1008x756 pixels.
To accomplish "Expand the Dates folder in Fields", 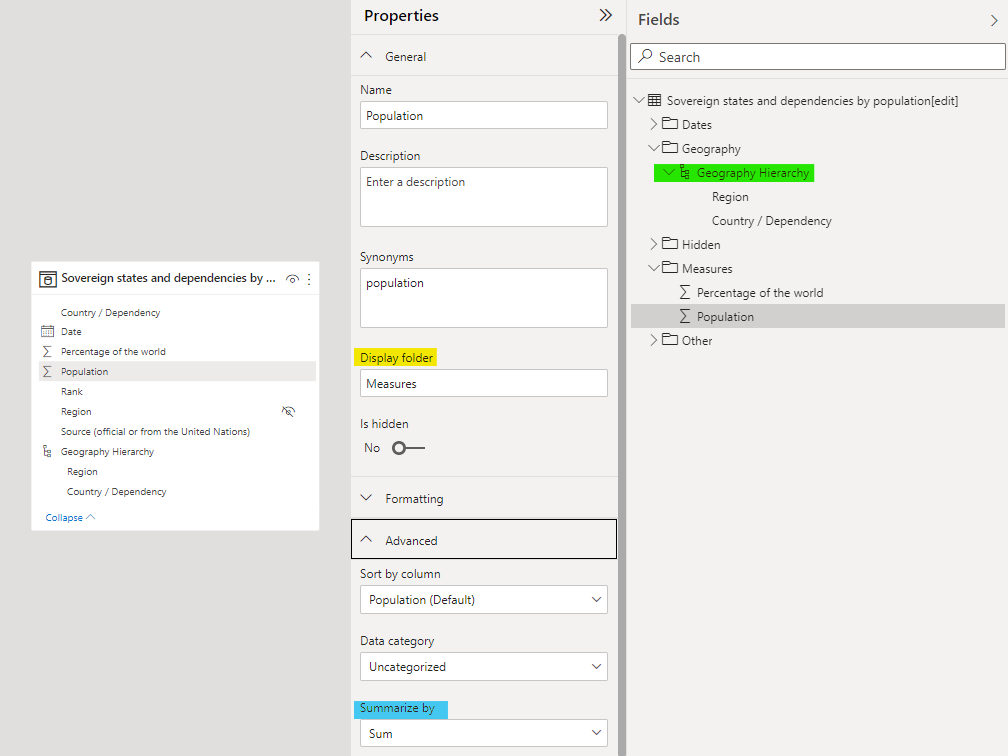I will pyautogui.click(x=654, y=125).
